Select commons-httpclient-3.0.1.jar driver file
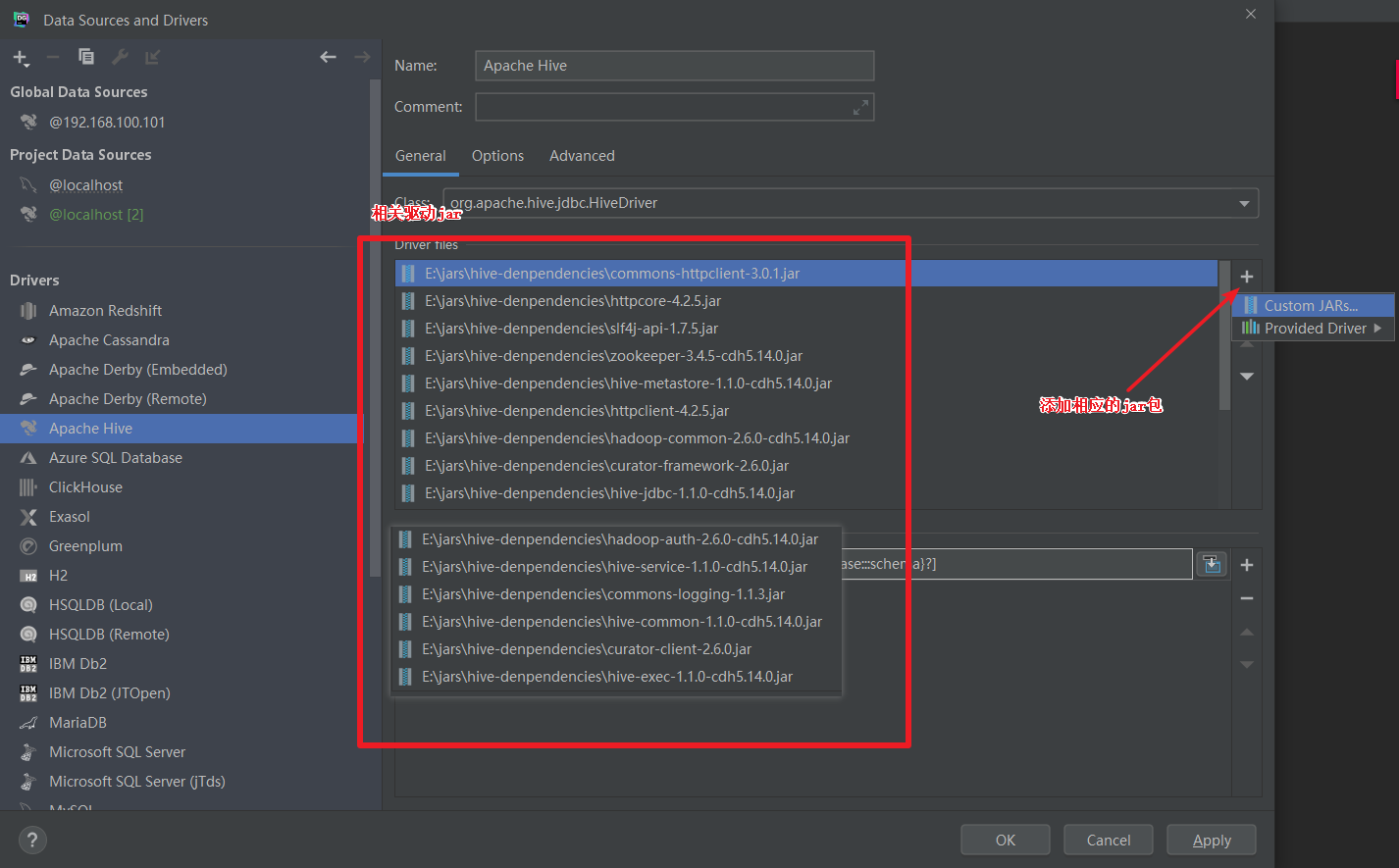 [806, 274]
